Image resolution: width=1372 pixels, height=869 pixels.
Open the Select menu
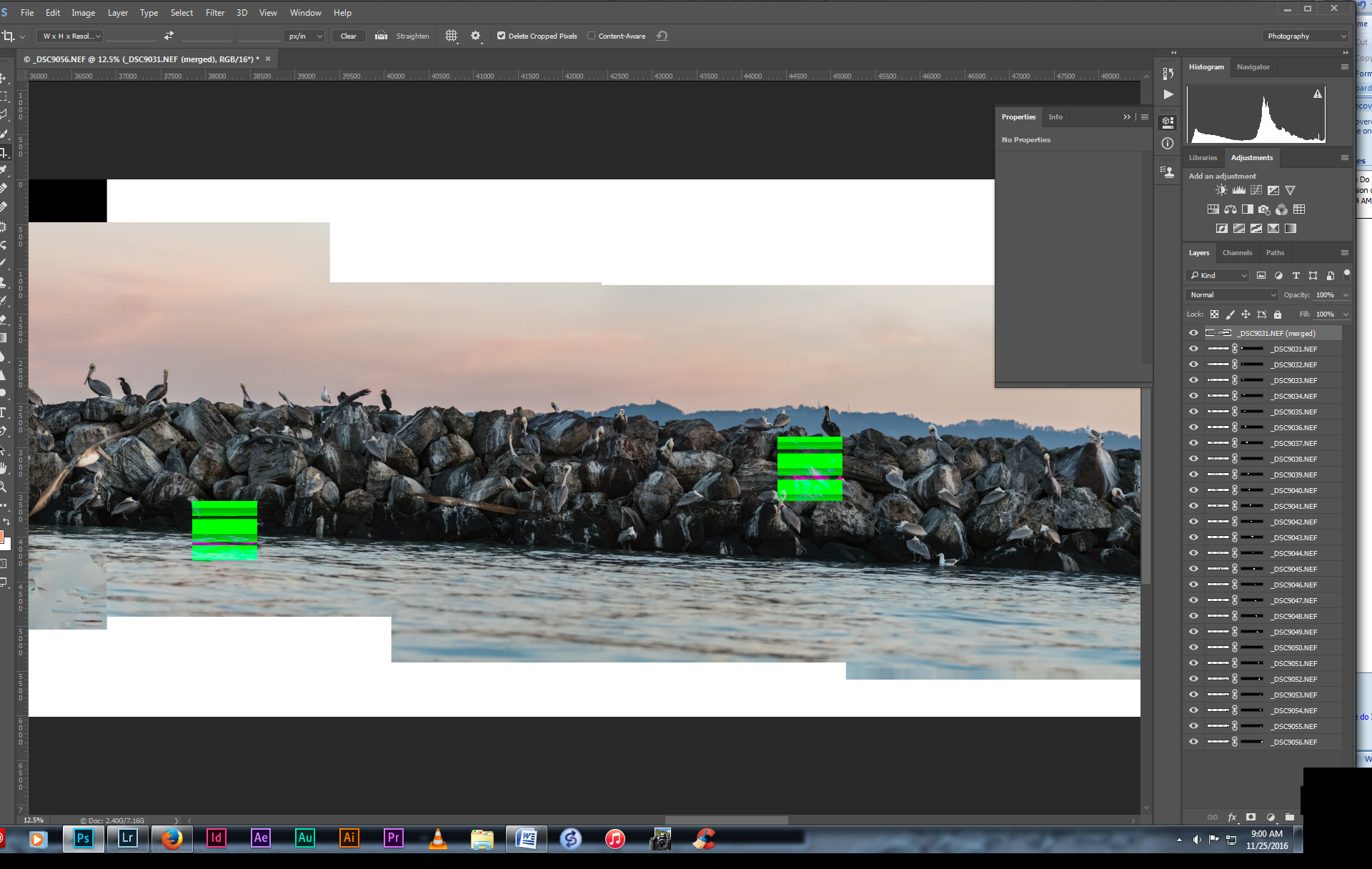182,13
